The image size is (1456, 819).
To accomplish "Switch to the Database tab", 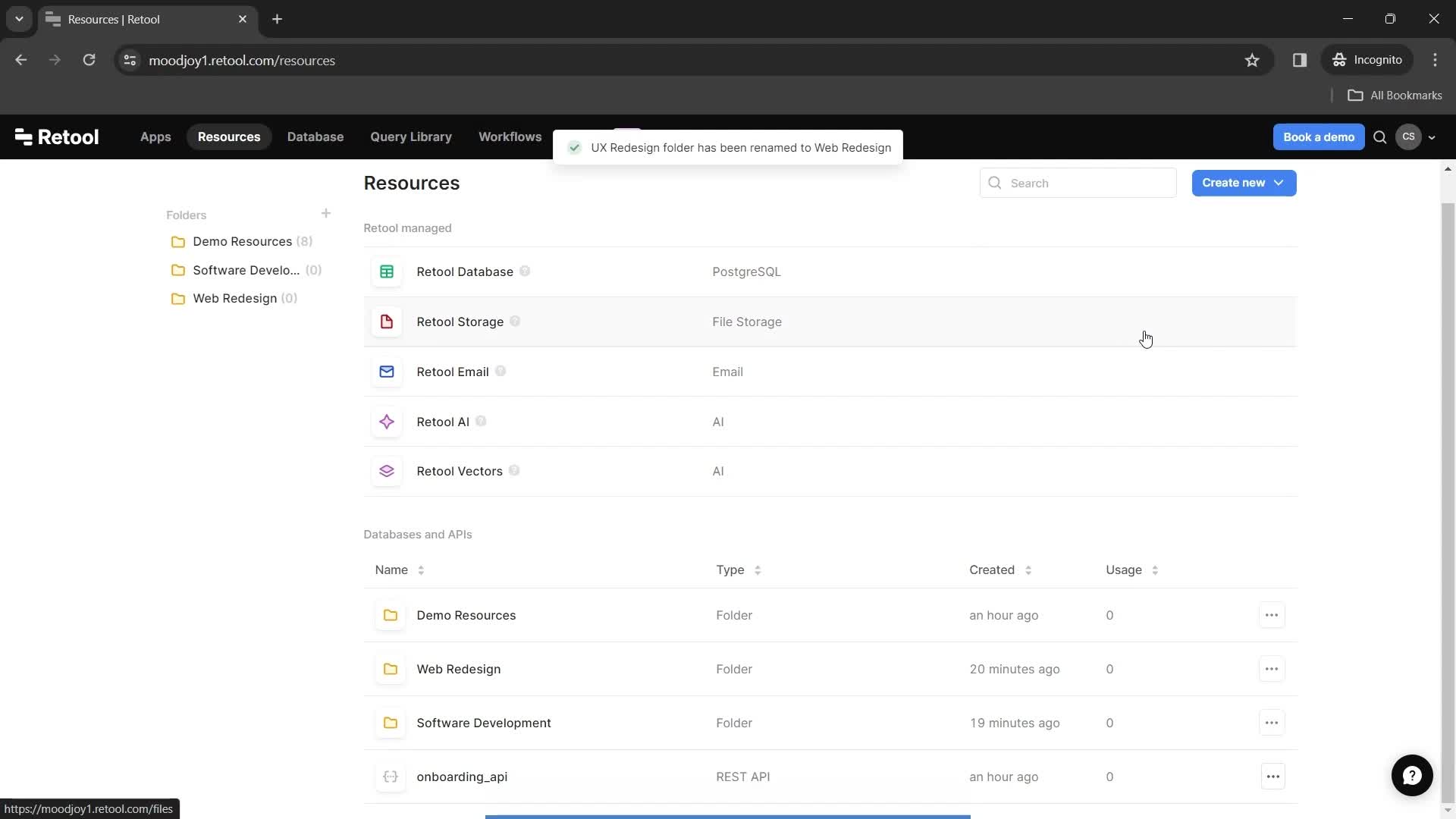I will click(x=315, y=137).
